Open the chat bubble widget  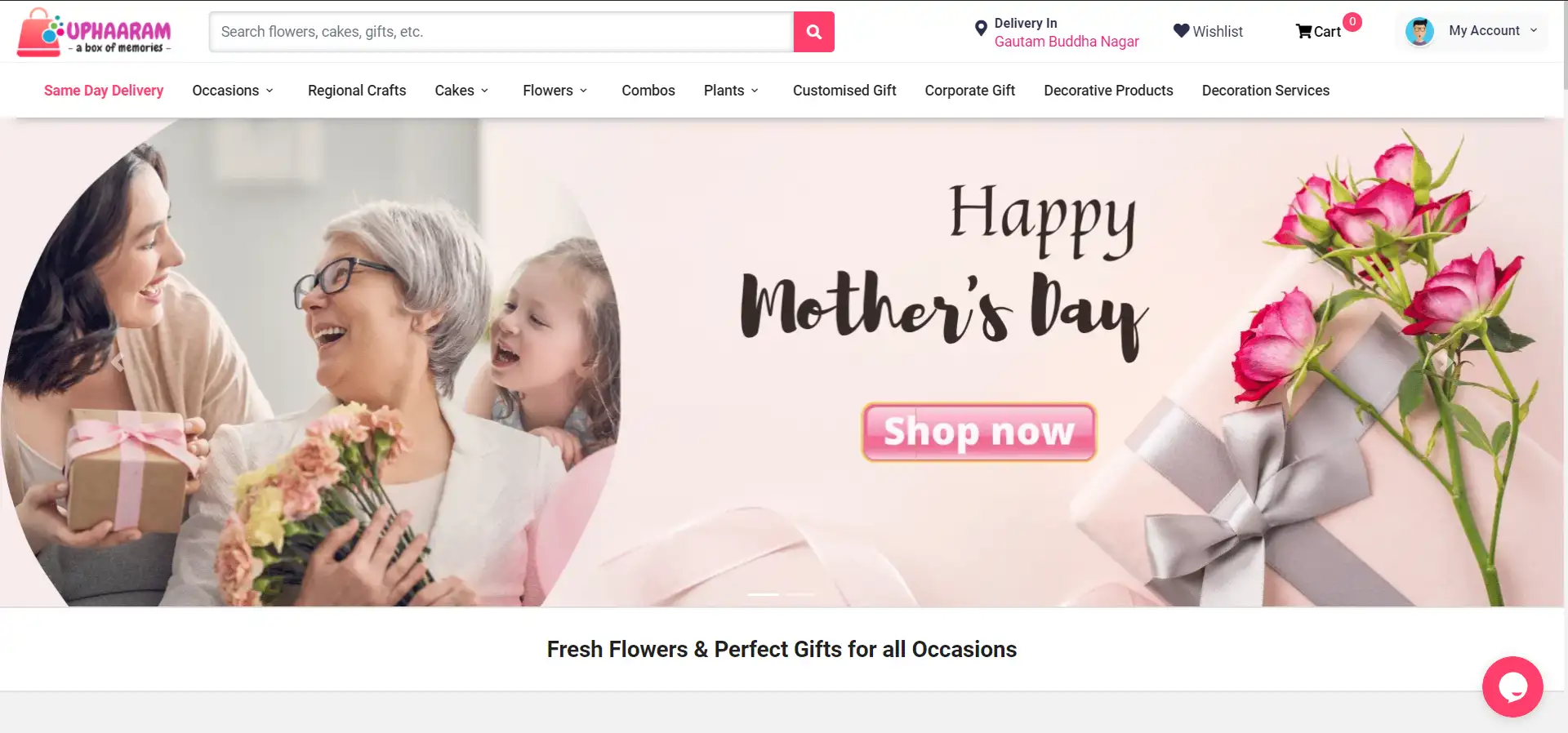coord(1512,686)
